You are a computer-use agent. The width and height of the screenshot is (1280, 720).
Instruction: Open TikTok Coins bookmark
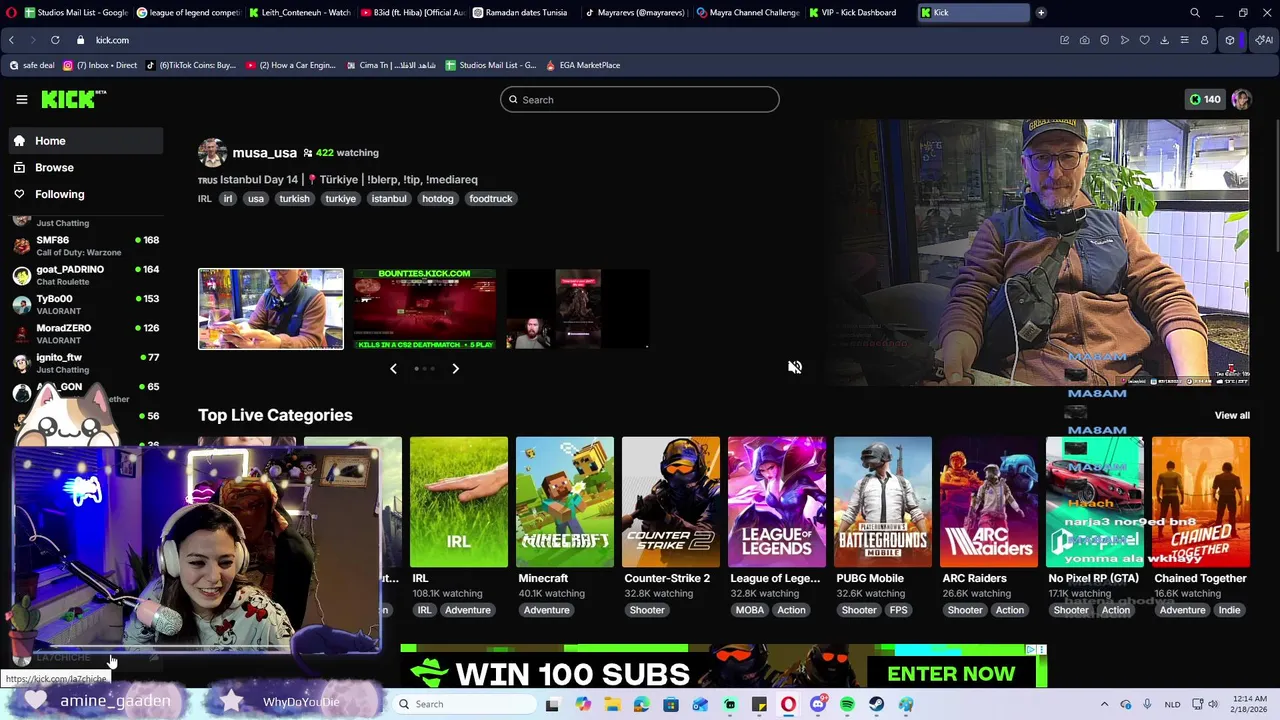[191, 65]
